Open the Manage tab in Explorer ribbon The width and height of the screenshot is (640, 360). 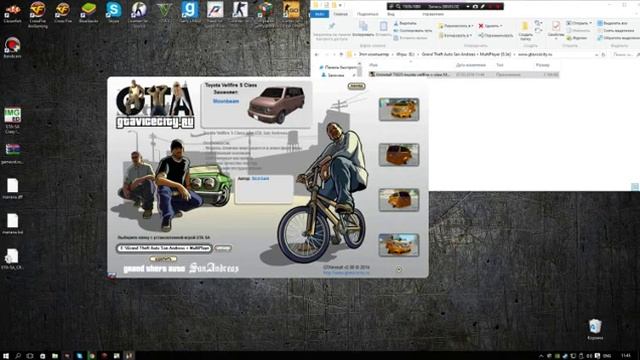coord(433,14)
